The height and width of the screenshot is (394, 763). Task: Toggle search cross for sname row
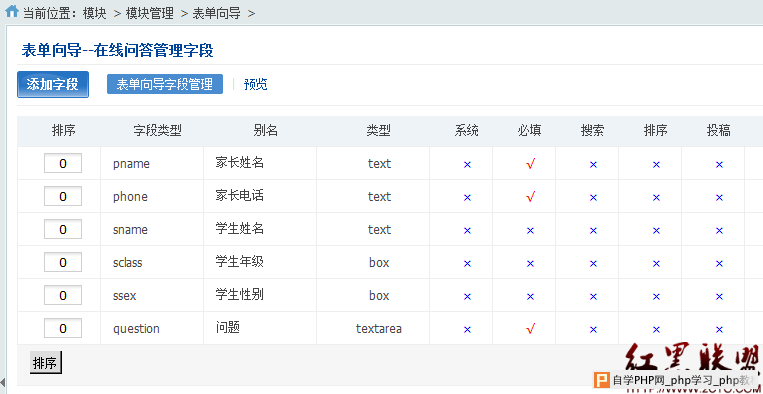coord(593,231)
